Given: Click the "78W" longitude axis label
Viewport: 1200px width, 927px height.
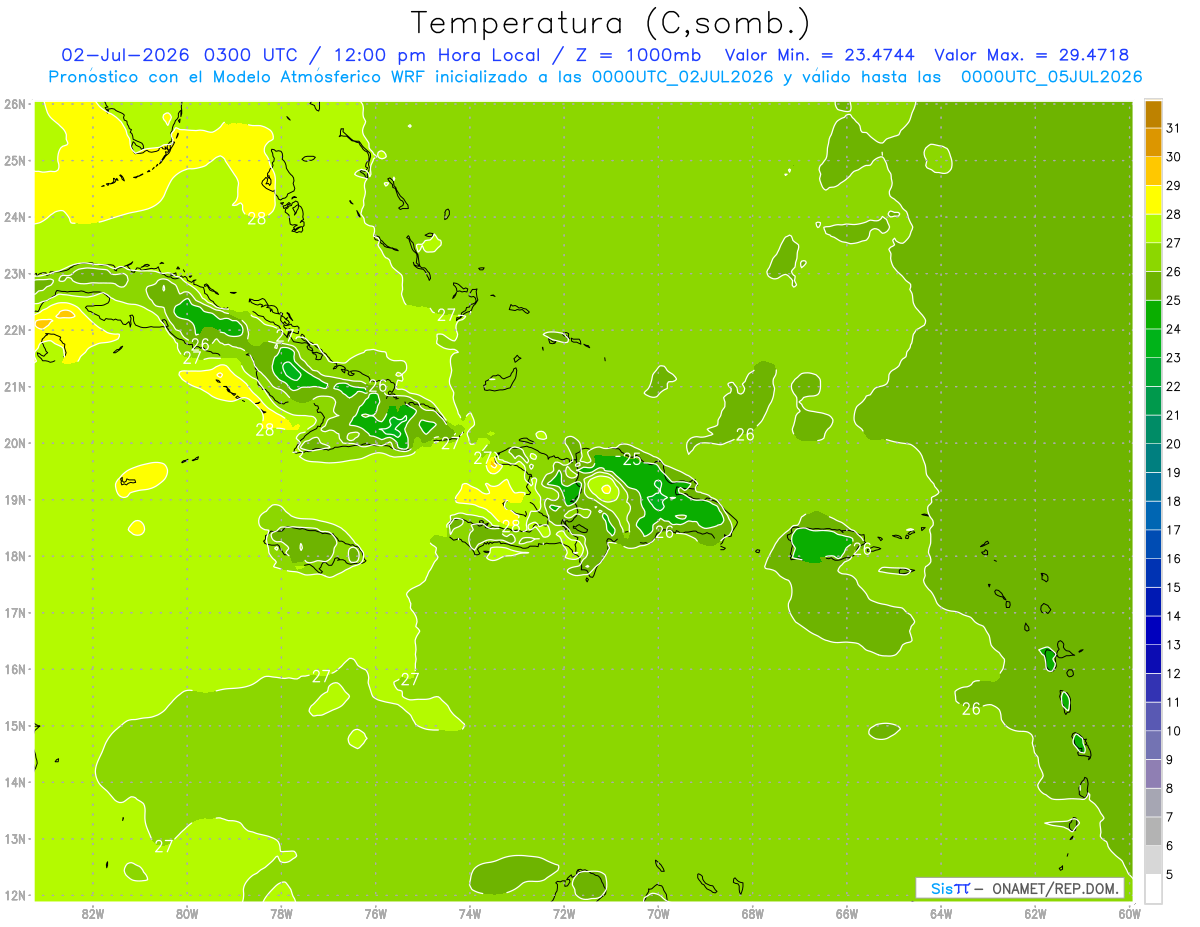Looking at the screenshot, I should (x=281, y=913).
